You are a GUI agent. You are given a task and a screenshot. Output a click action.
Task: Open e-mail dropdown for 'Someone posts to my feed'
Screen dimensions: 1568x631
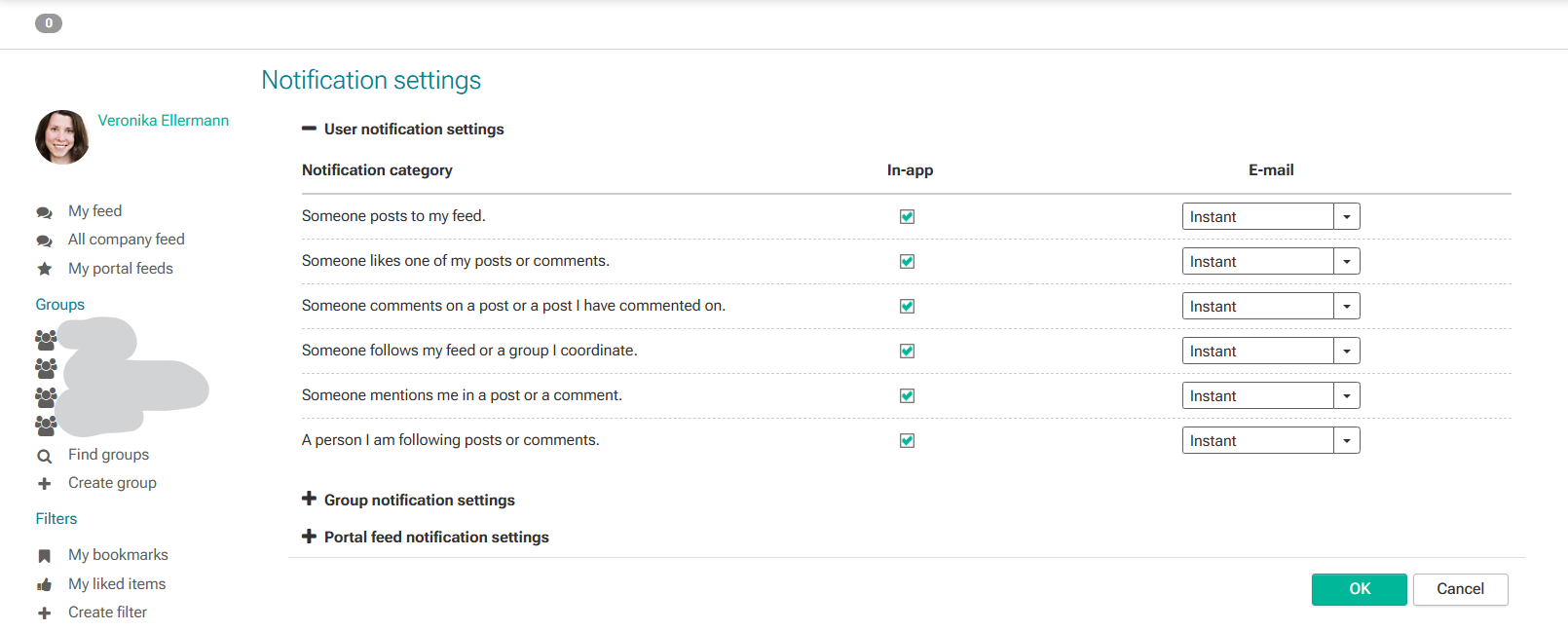click(1346, 217)
